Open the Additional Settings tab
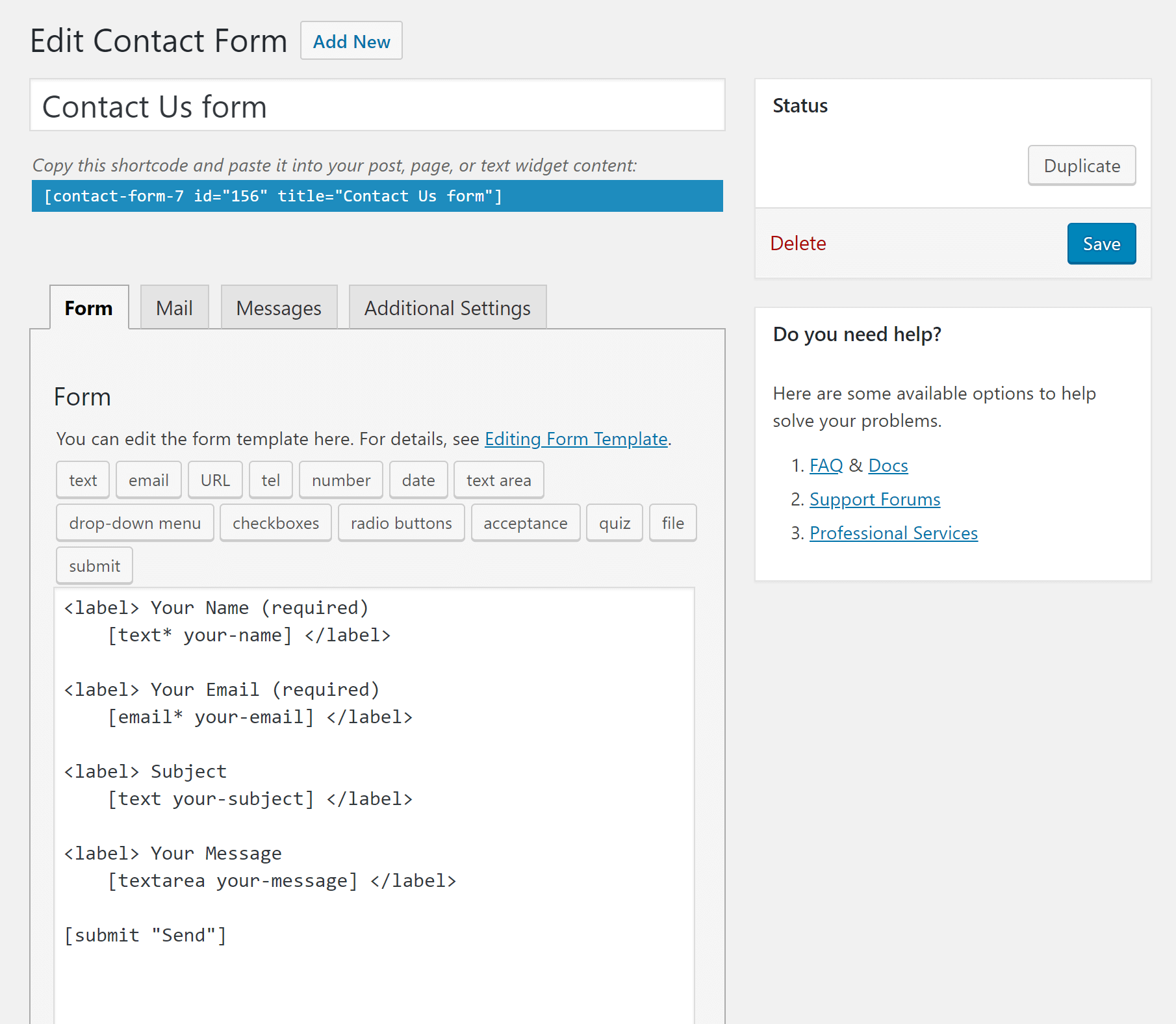This screenshot has width=1176, height=1024. click(x=446, y=307)
